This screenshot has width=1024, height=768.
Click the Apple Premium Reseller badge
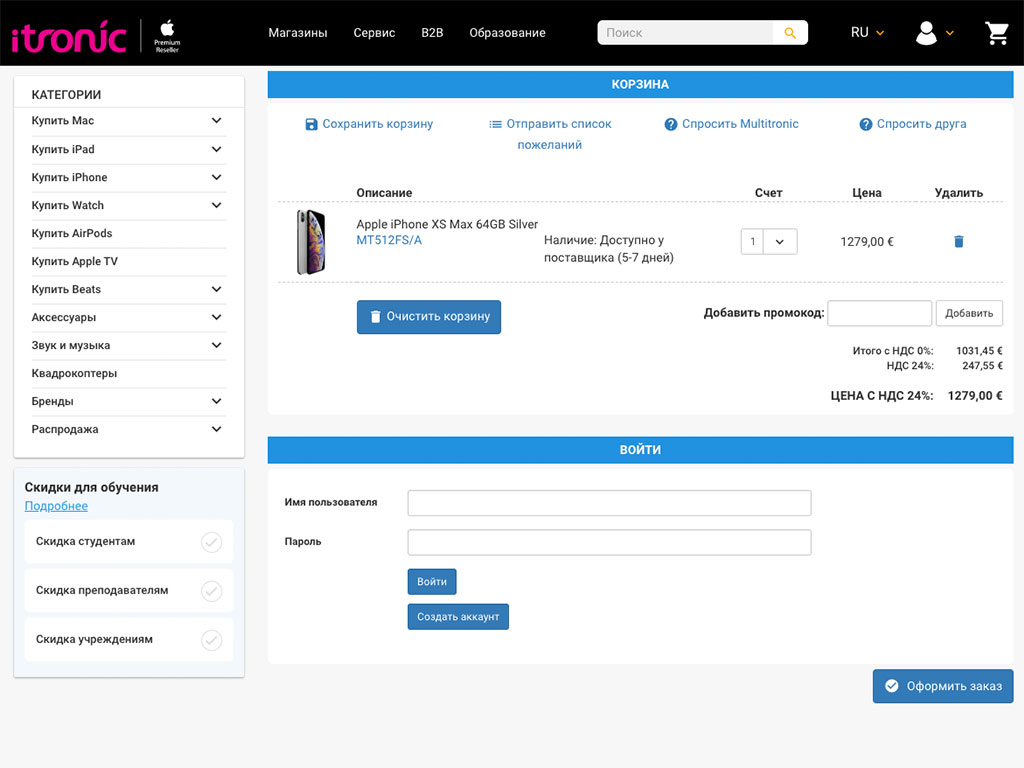(x=167, y=37)
